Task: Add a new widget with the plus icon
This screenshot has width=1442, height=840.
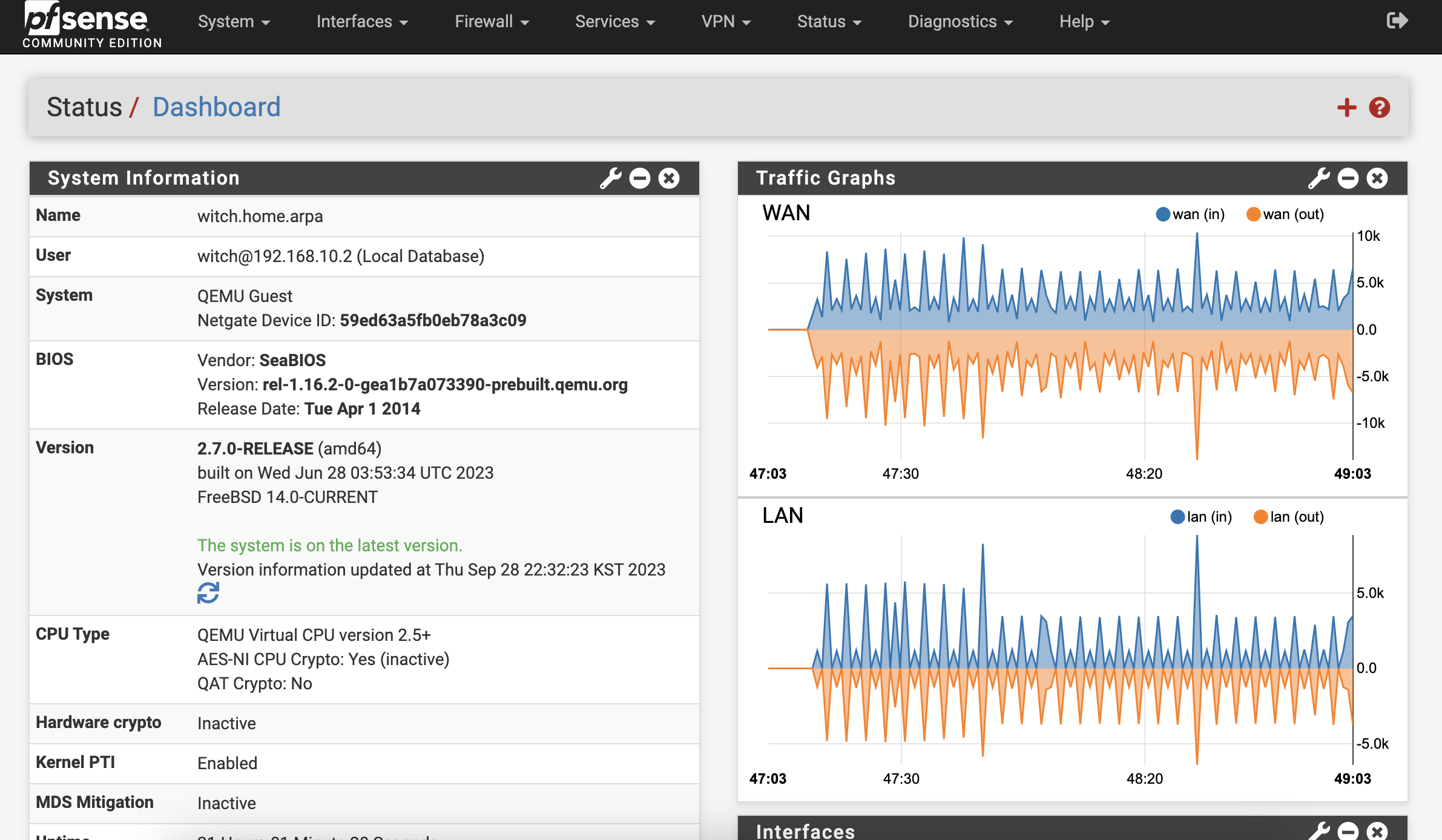Action: tap(1346, 107)
